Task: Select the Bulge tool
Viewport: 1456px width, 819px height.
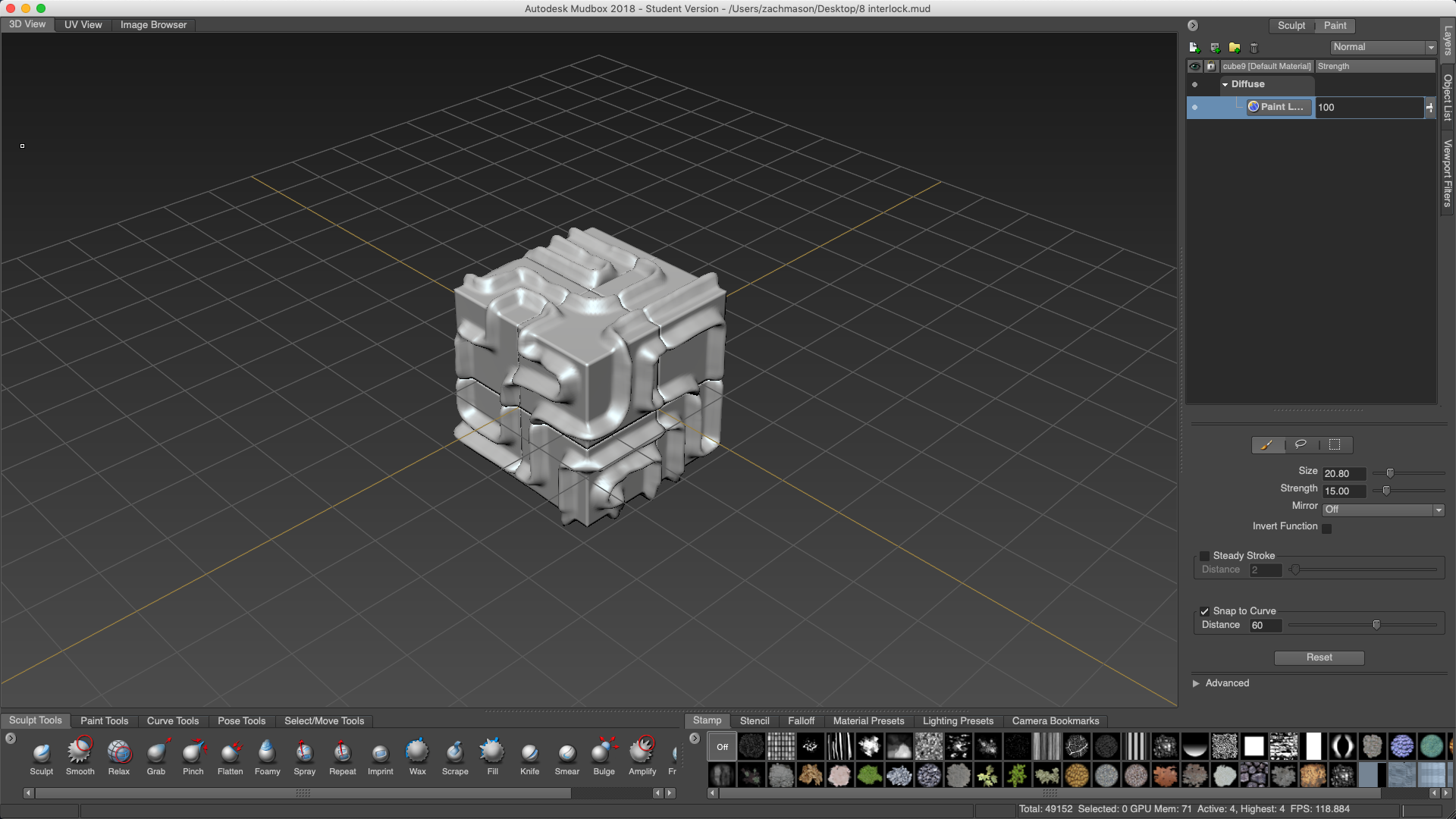Action: [x=604, y=752]
